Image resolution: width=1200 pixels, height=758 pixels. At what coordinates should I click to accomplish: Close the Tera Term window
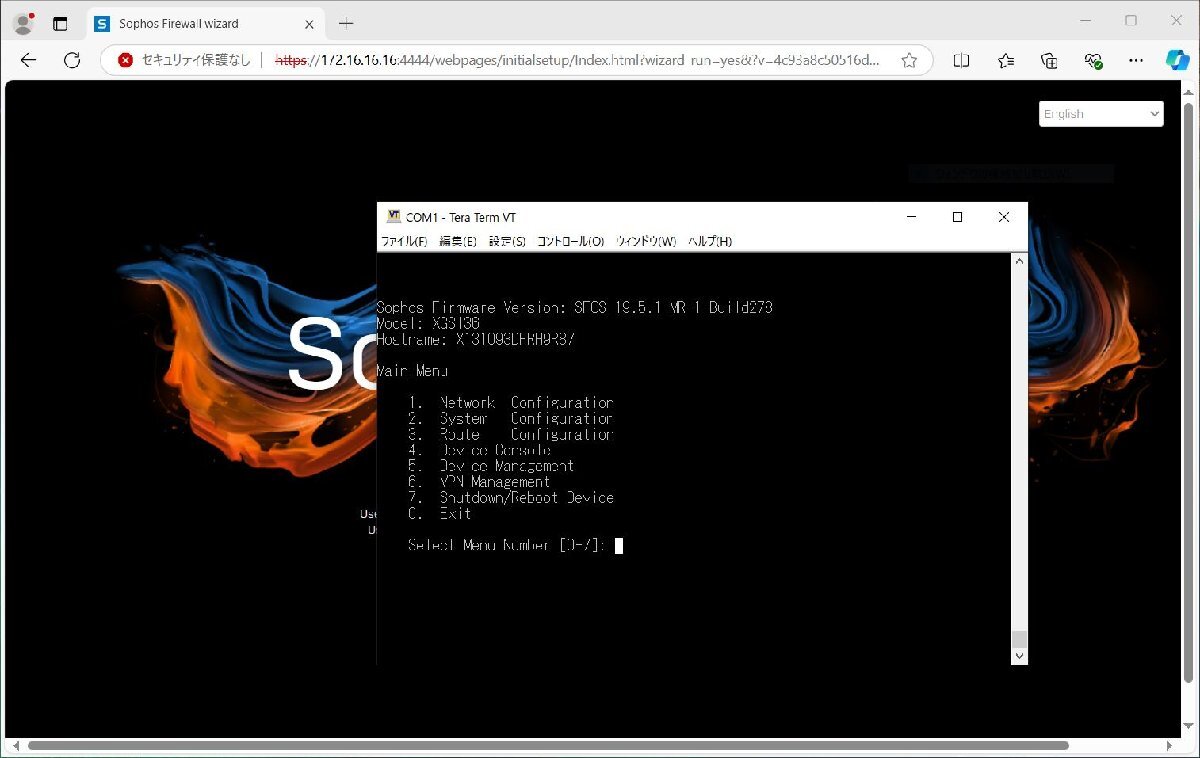coord(1004,217)
